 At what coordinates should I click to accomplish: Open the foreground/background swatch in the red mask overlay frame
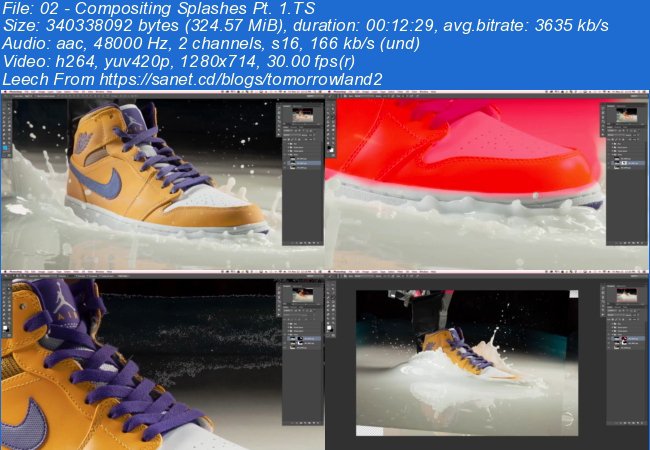point(330,148)
